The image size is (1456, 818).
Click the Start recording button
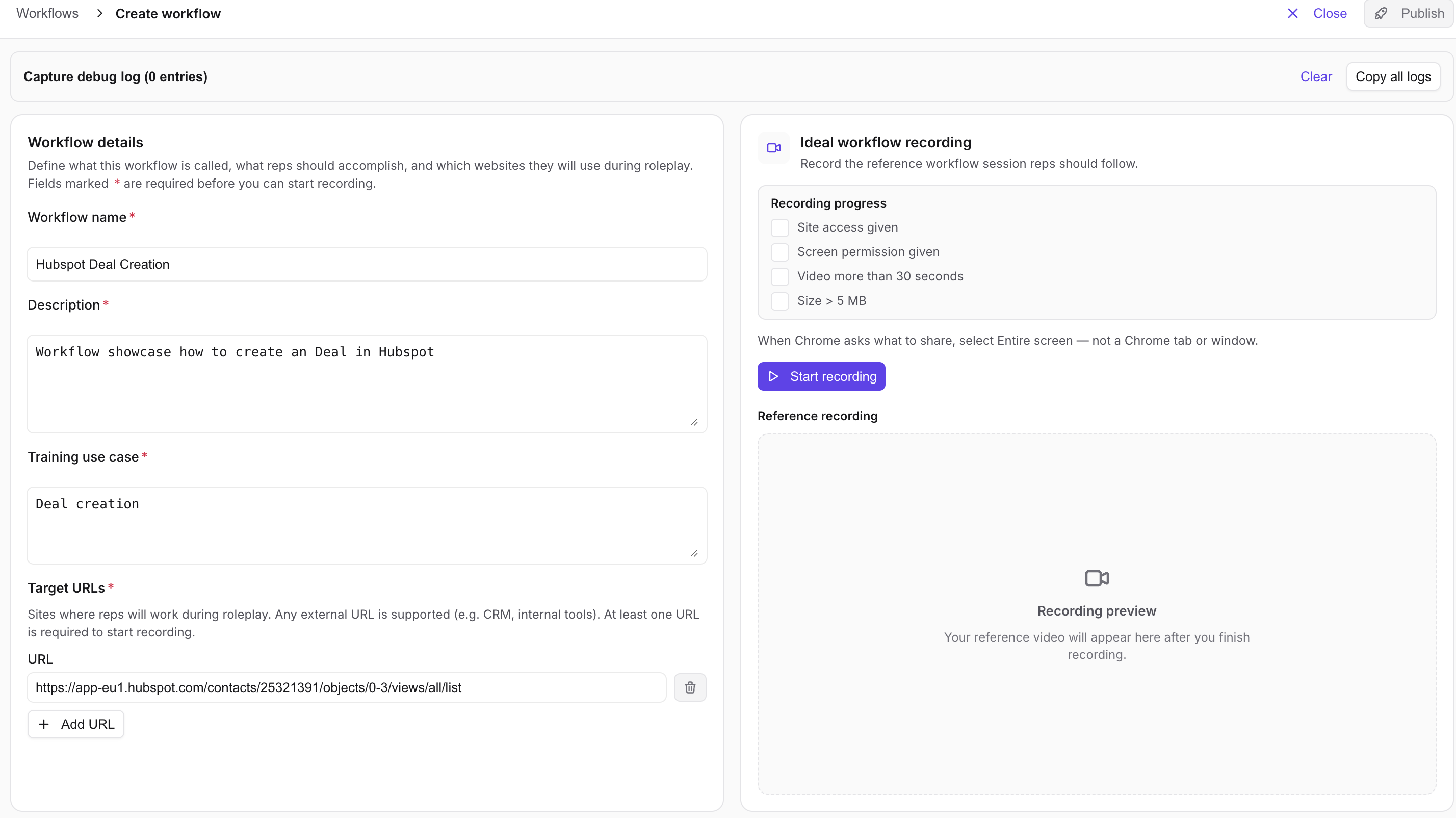[x=821, y=376]
